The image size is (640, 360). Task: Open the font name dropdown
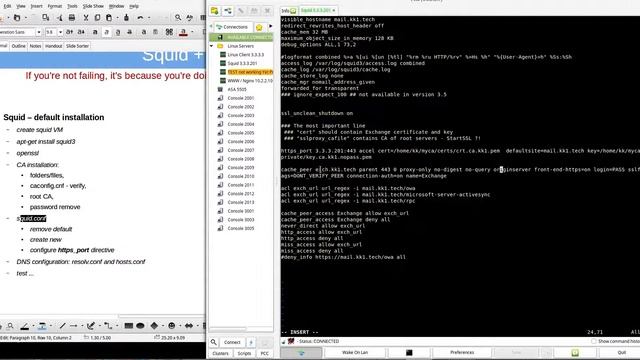click(39, 32)
